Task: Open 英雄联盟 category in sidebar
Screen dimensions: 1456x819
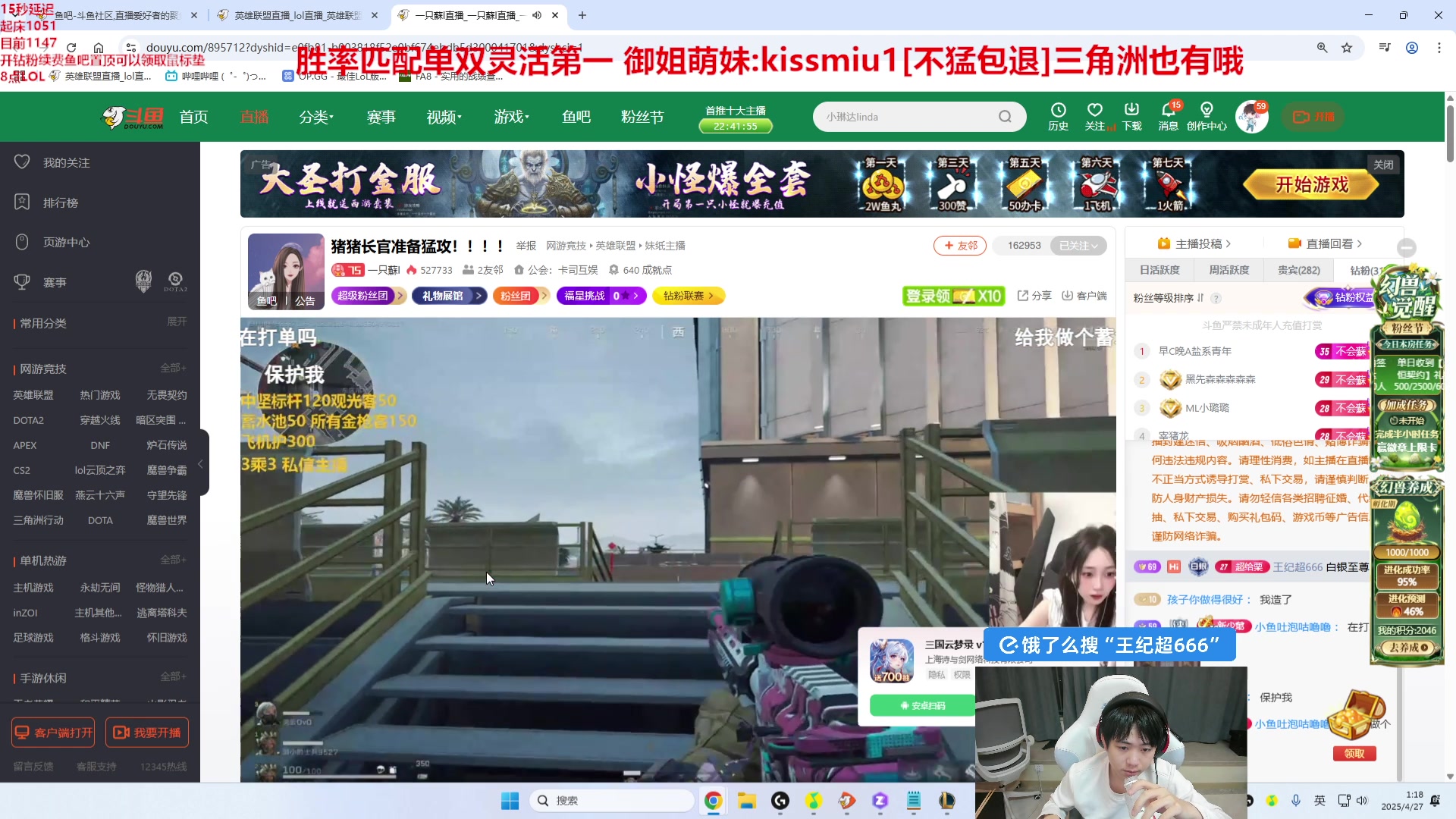Action: [x=33, y=395]
